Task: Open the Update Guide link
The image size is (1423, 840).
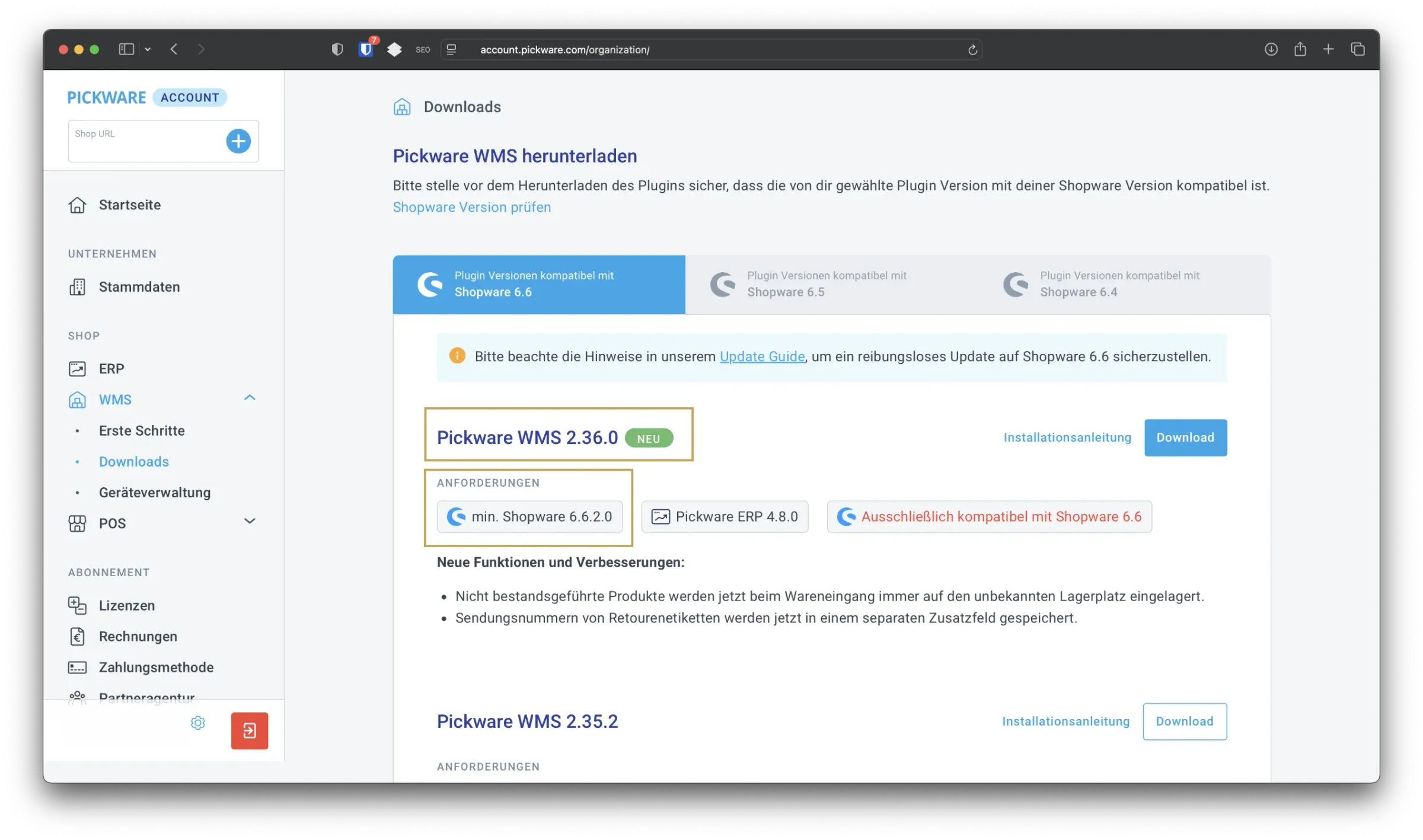Action: click(x=761, y=356)
